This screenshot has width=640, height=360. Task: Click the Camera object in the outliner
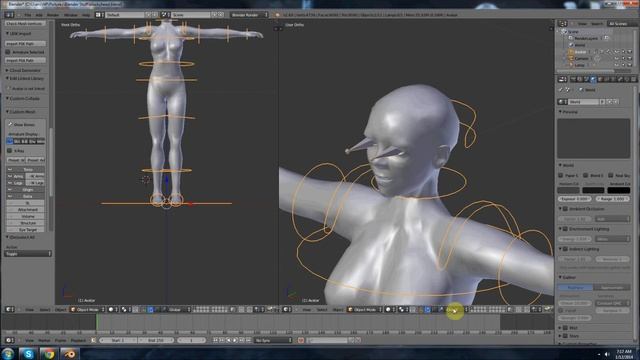(x=582, y=58)
